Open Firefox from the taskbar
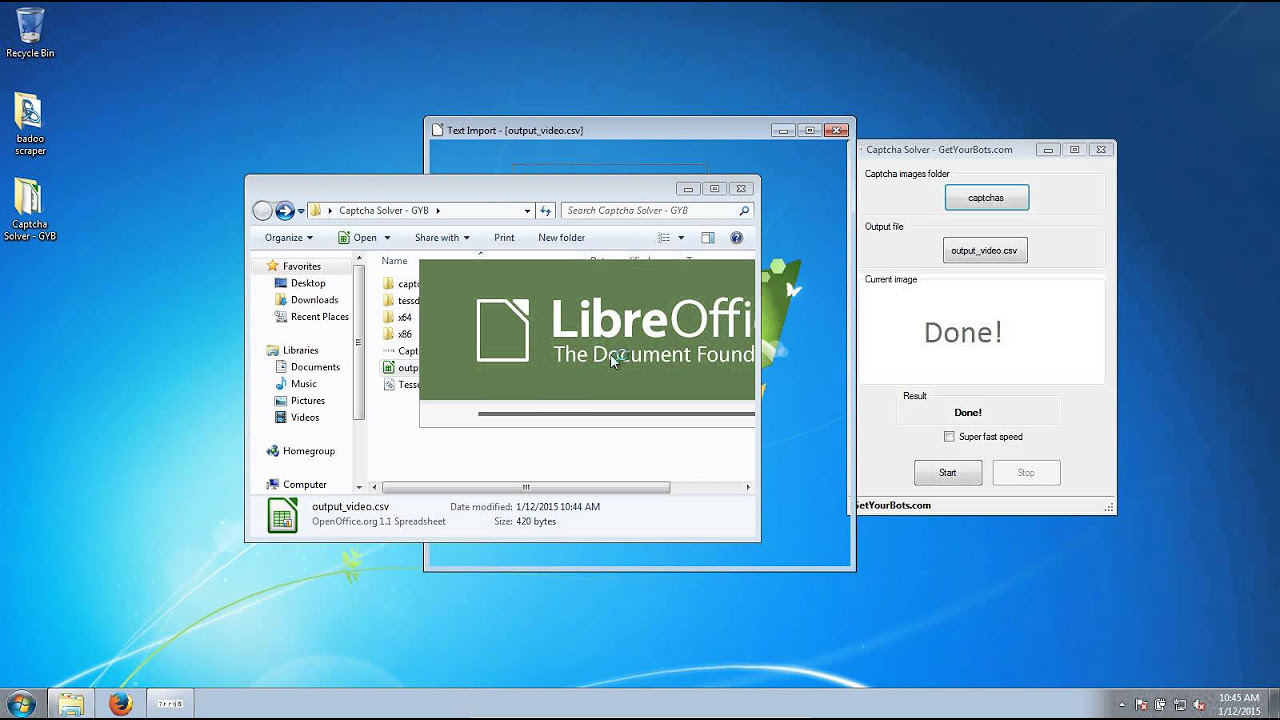 [x=120, y=704]
